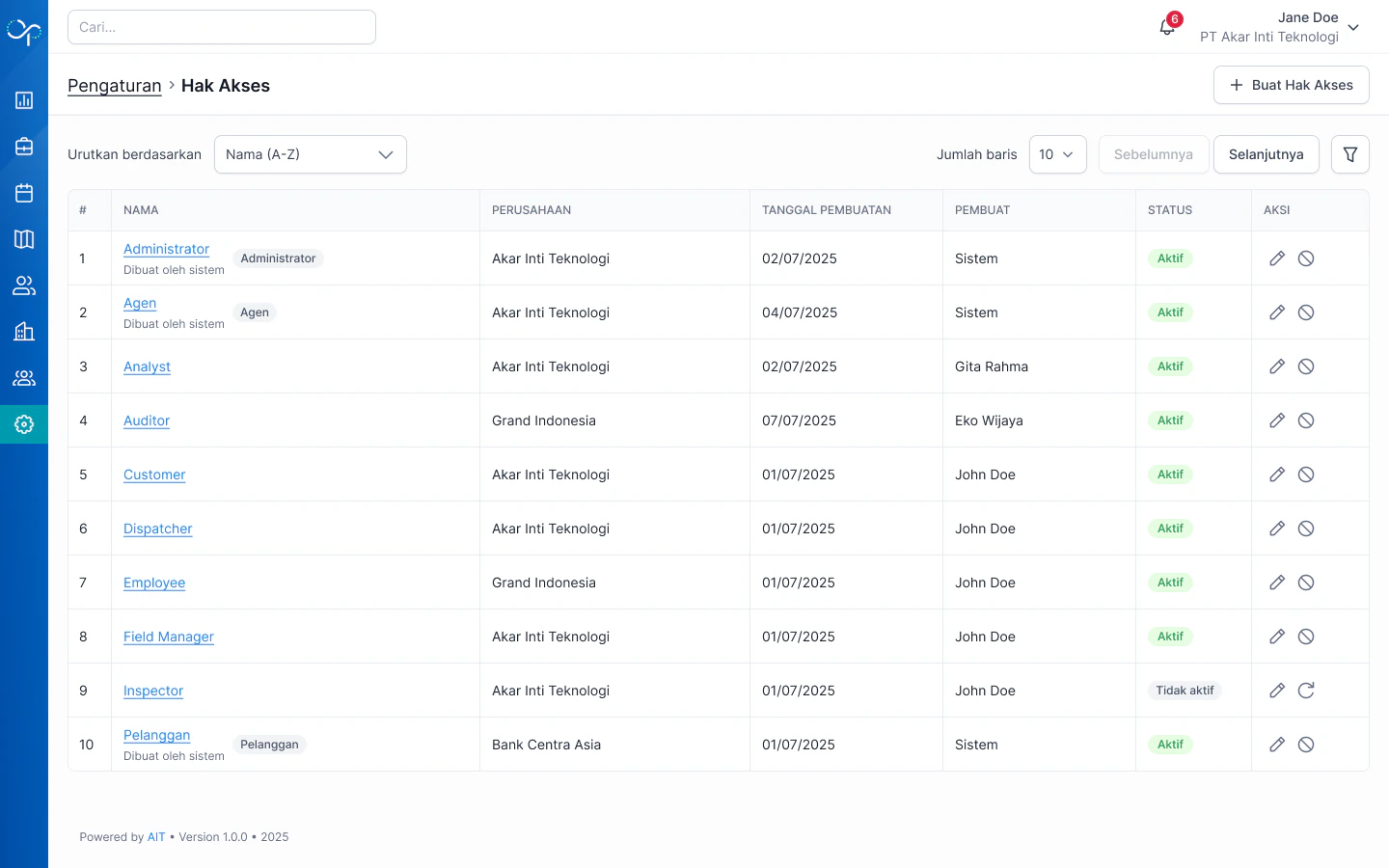
Task: Open the company building icon in sidebar
Action: click(24, 332)
